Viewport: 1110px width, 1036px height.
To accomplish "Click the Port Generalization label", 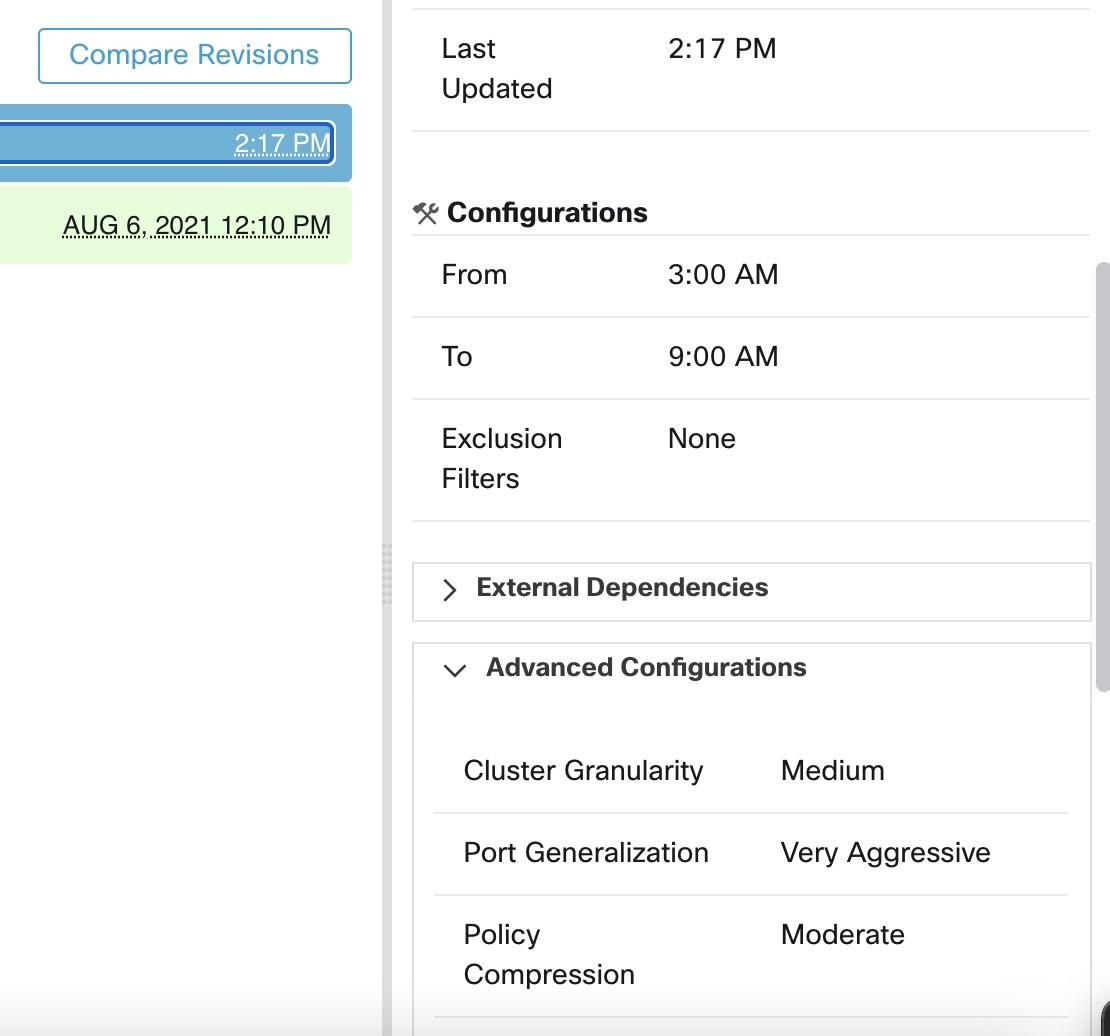I will pyautogui.click(x=586, y=853).
